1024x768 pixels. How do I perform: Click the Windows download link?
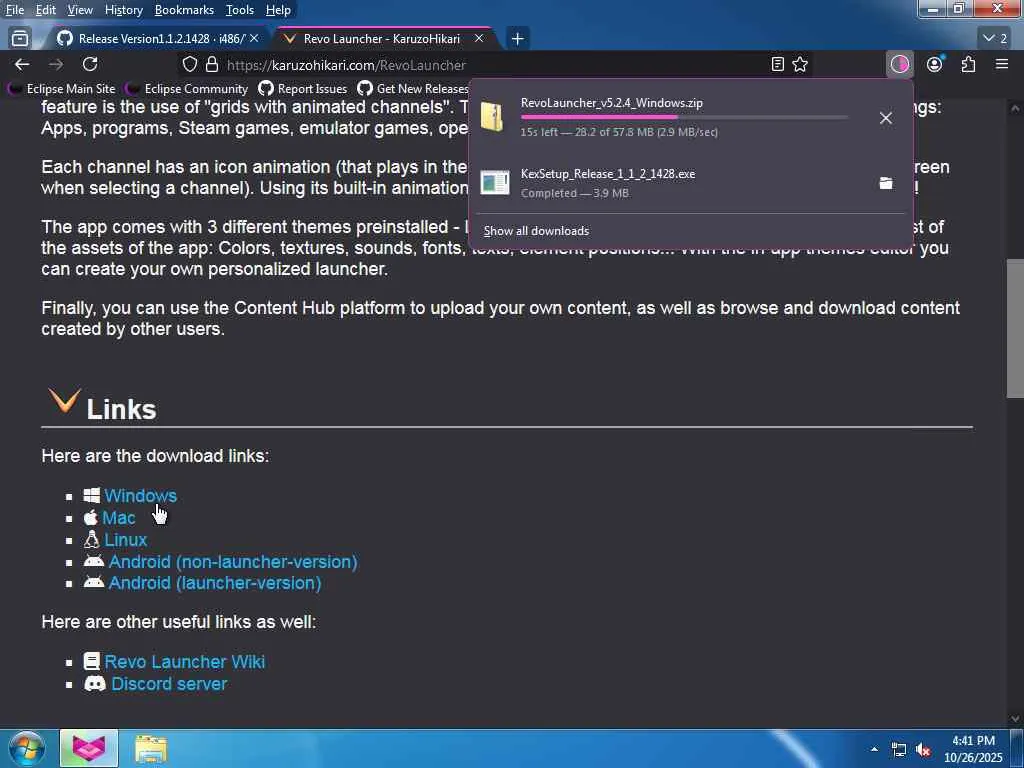pos(140,496)
